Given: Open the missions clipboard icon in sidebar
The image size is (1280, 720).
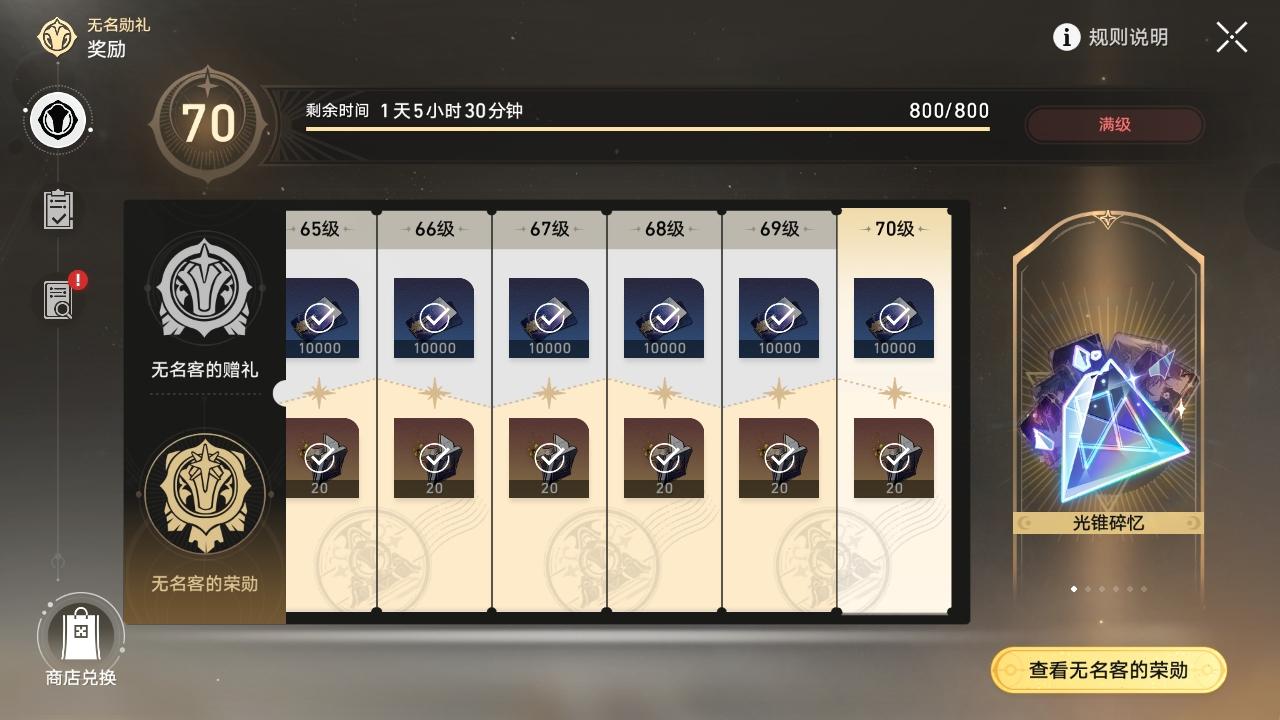Looking at the screenshot, I should pyautogui.click(x=58, y=209).
